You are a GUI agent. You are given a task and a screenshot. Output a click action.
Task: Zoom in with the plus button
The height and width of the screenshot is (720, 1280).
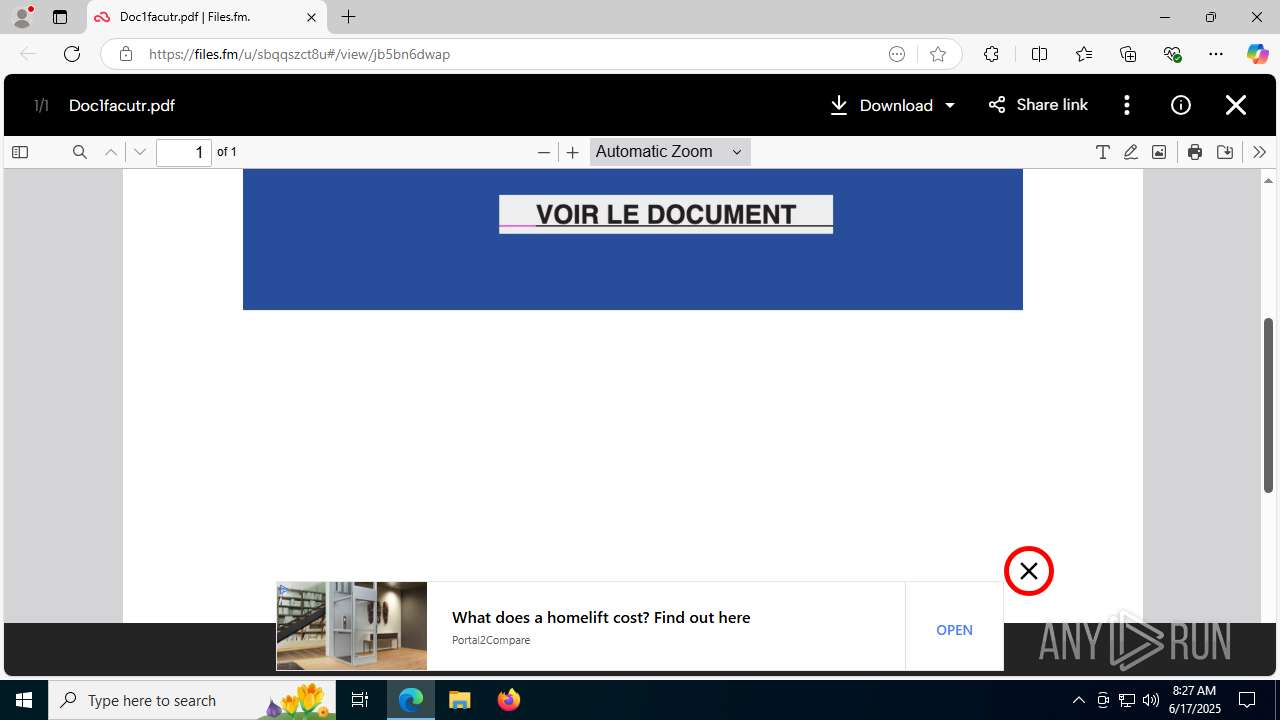572,152
